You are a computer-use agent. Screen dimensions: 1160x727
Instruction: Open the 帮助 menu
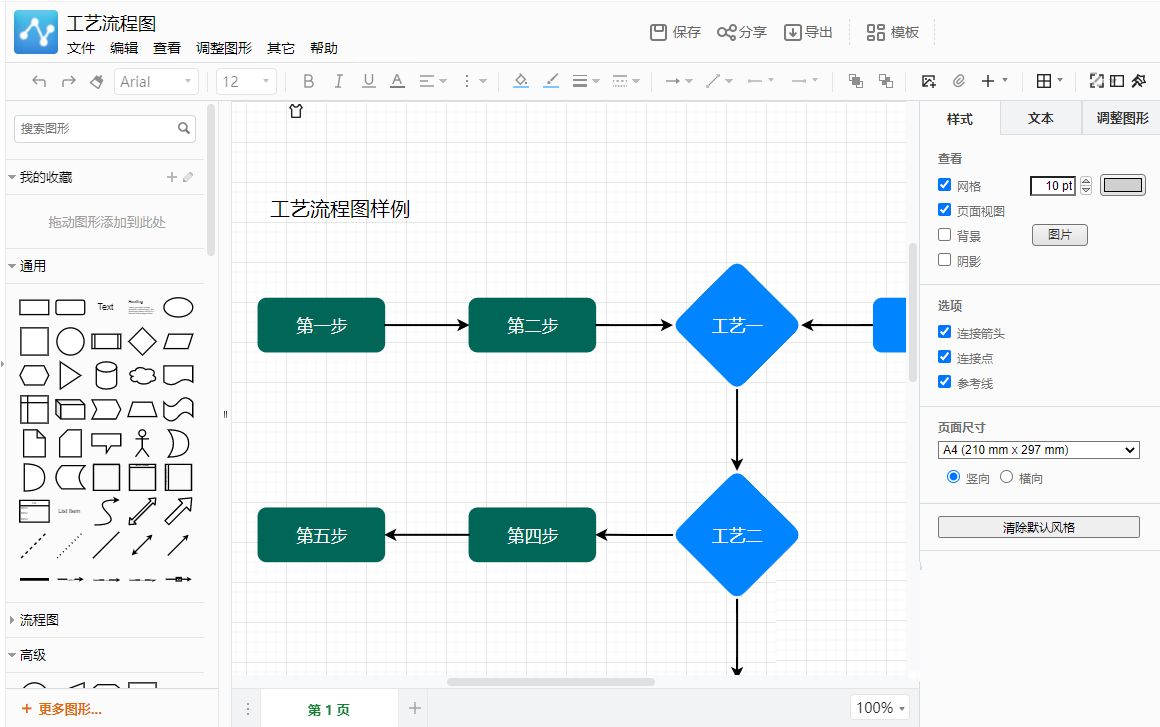point(323,48)
